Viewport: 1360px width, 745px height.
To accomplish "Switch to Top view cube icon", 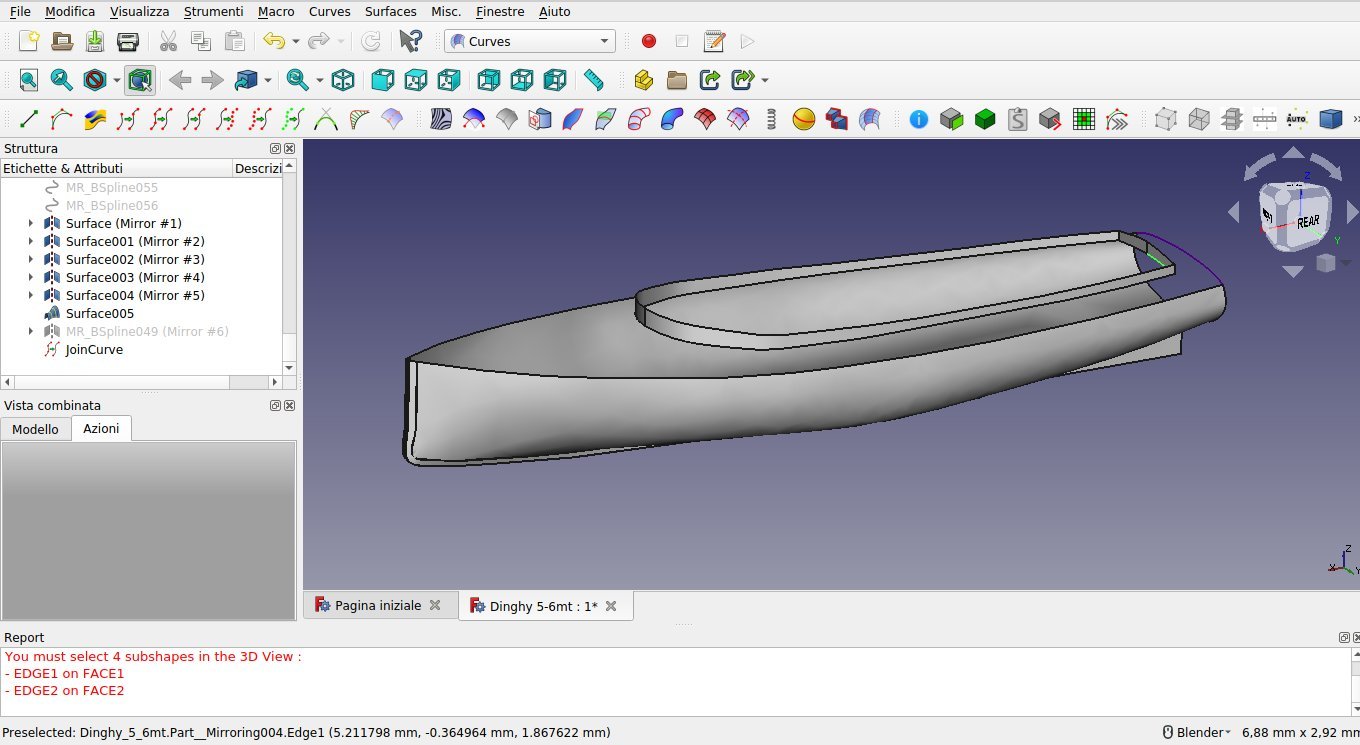I will pos(416,80).
